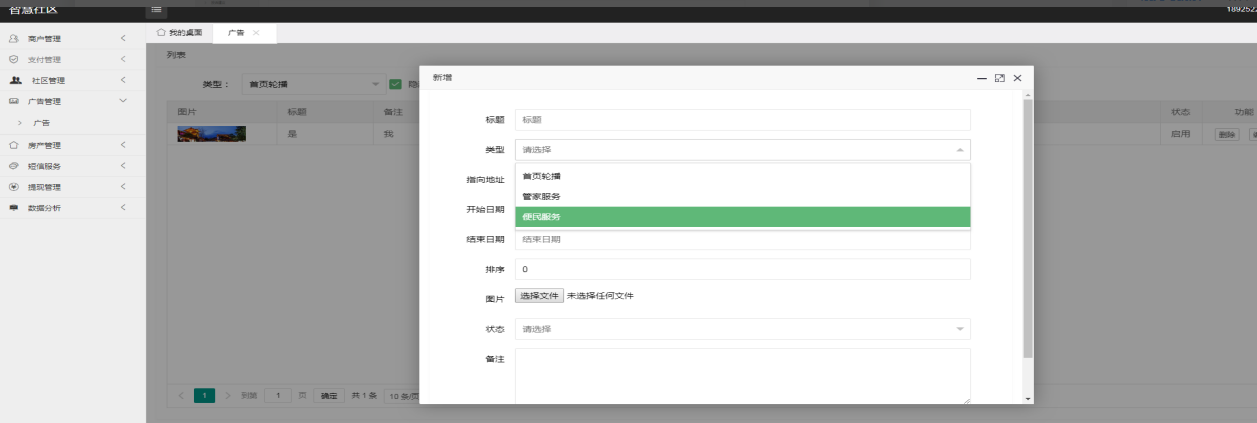Click the 支付管理 shield icon
Screen dimensions: 1257x423
pyautogui.click(x=14, y=60)
